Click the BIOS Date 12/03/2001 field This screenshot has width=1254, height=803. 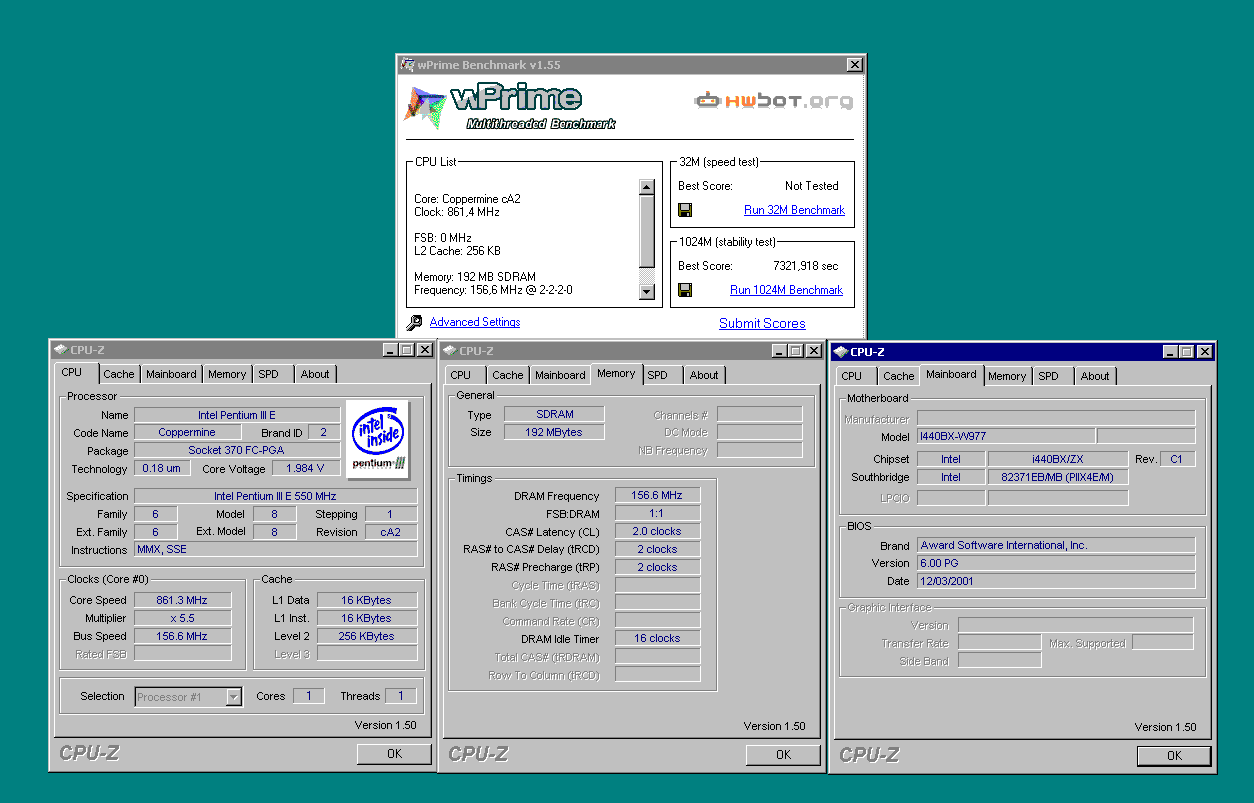(1056, 581)
